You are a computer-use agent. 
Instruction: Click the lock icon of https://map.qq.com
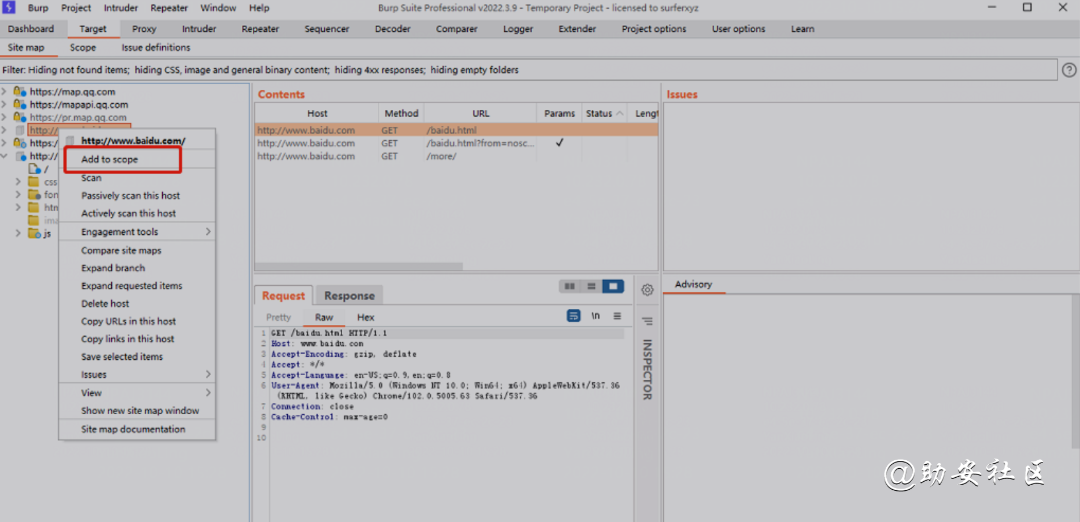[19, 92]
